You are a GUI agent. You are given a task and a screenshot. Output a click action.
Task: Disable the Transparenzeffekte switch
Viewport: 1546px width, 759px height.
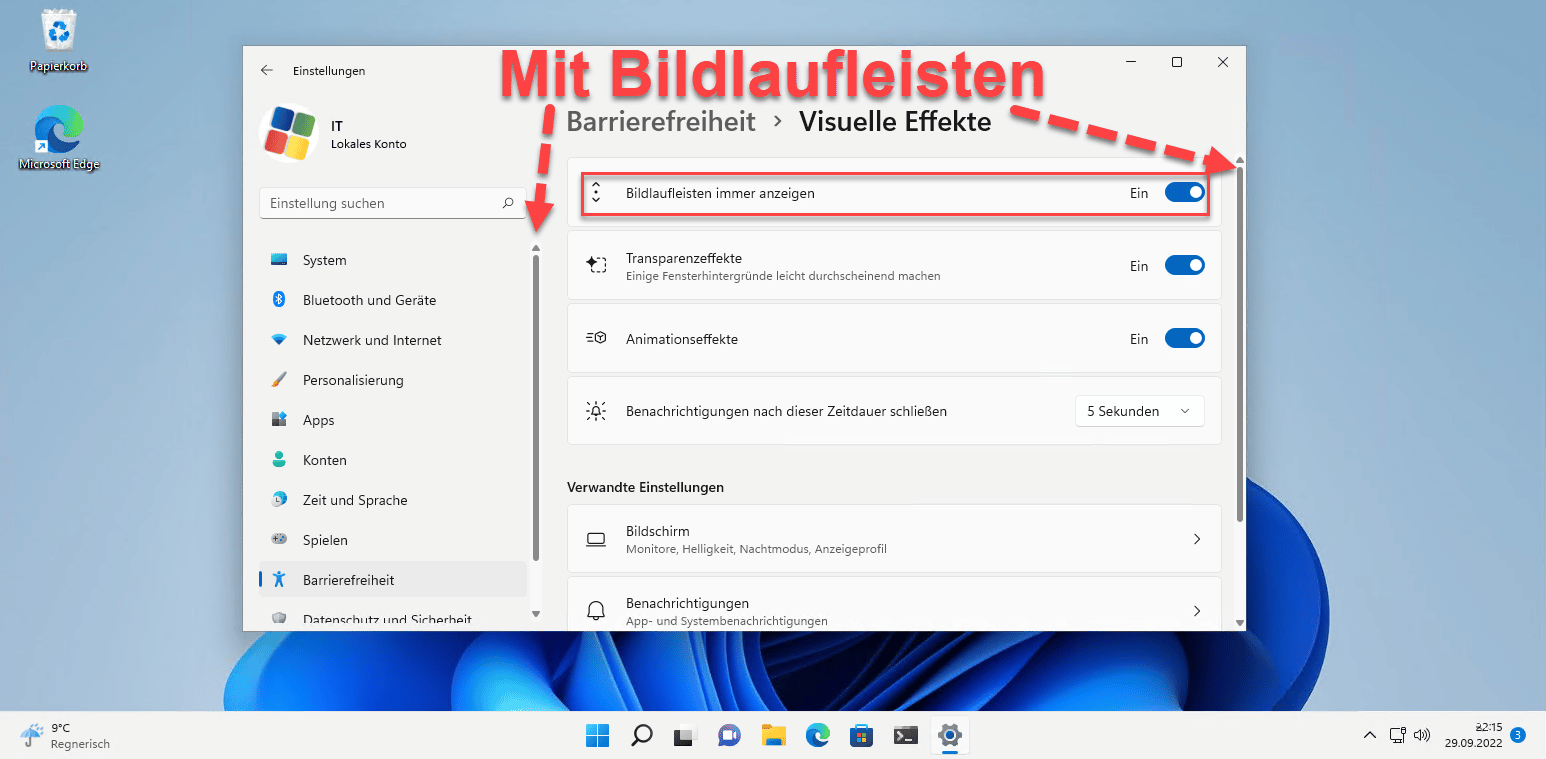tap(1185, 266)
